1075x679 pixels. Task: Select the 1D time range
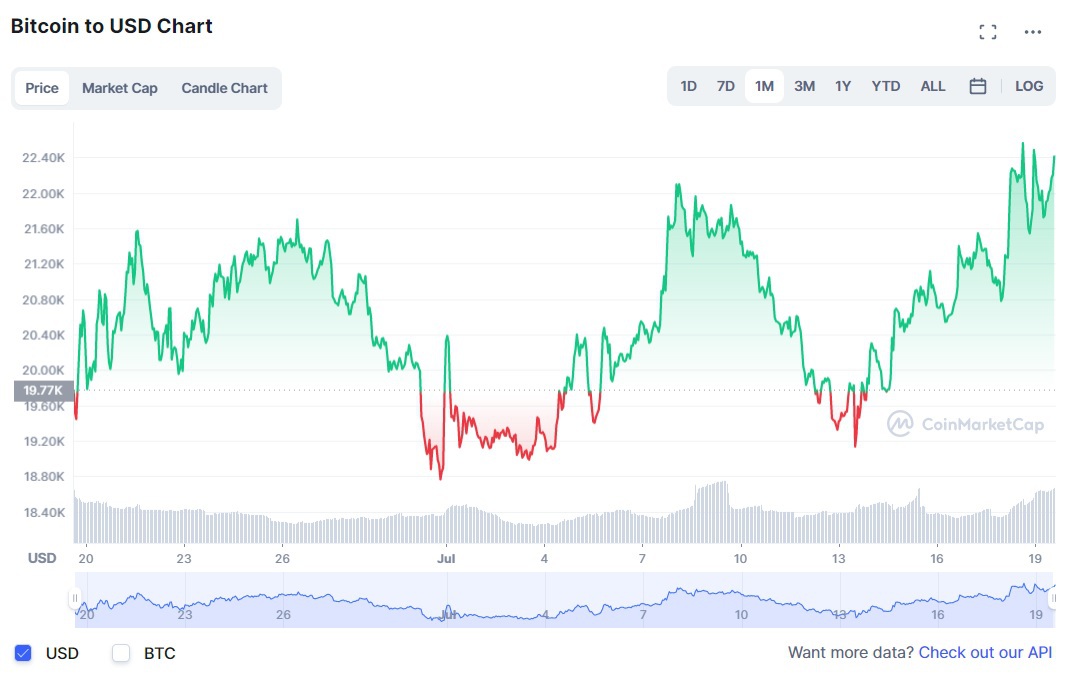(x=688, y=86)
